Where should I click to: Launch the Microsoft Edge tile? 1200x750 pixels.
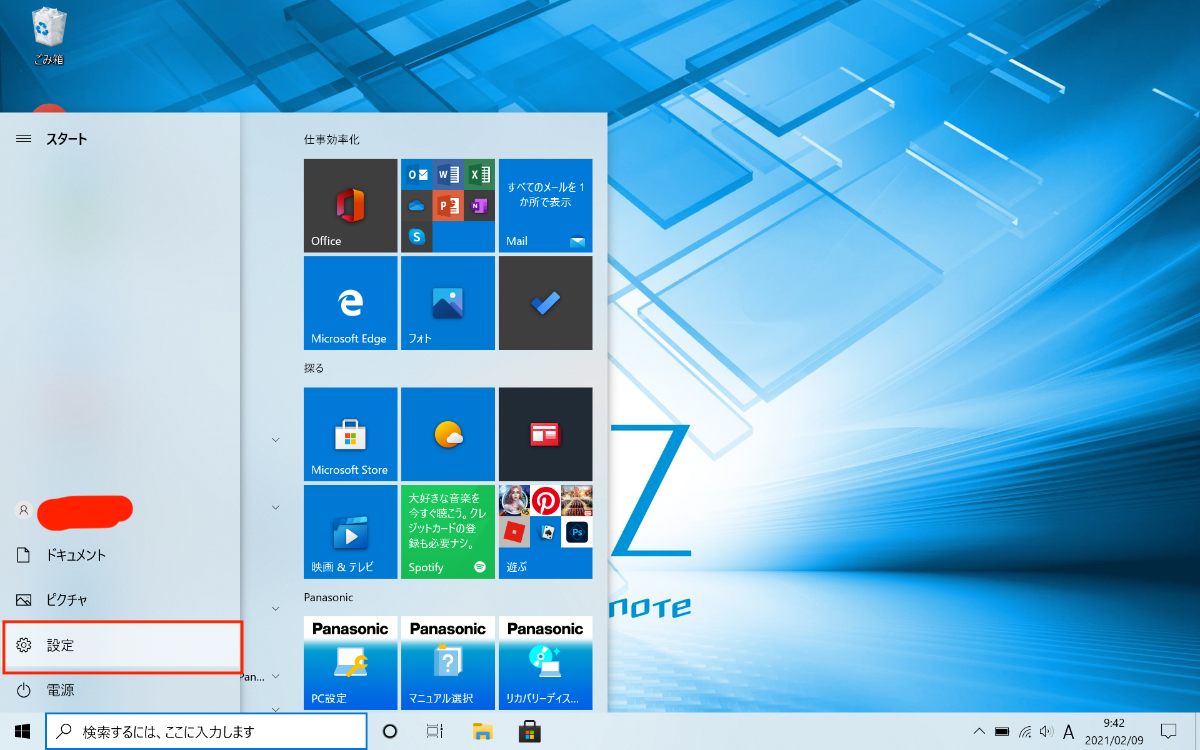pos(350,303)
